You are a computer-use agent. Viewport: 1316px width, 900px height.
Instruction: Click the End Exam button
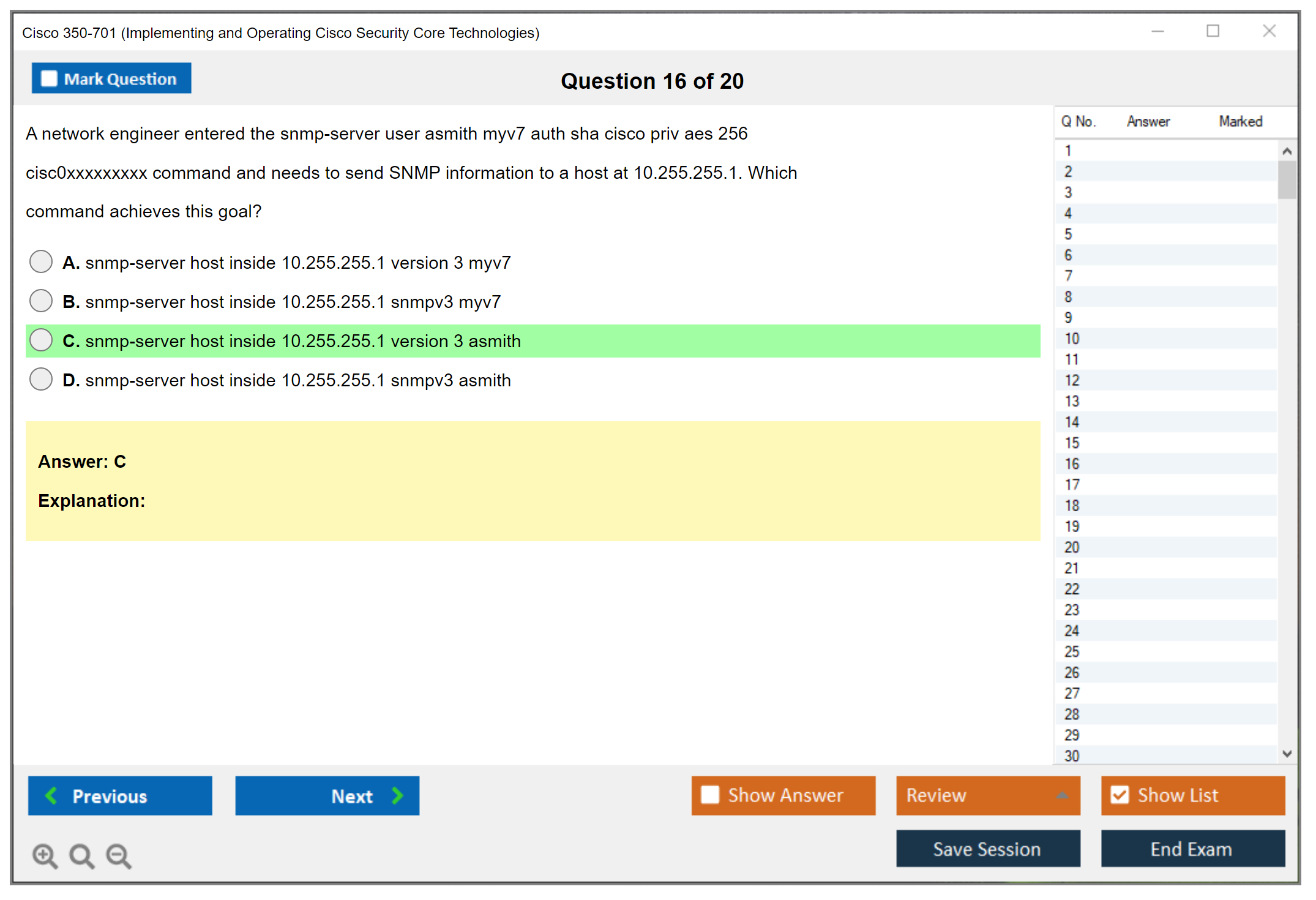coord(1192,849)
